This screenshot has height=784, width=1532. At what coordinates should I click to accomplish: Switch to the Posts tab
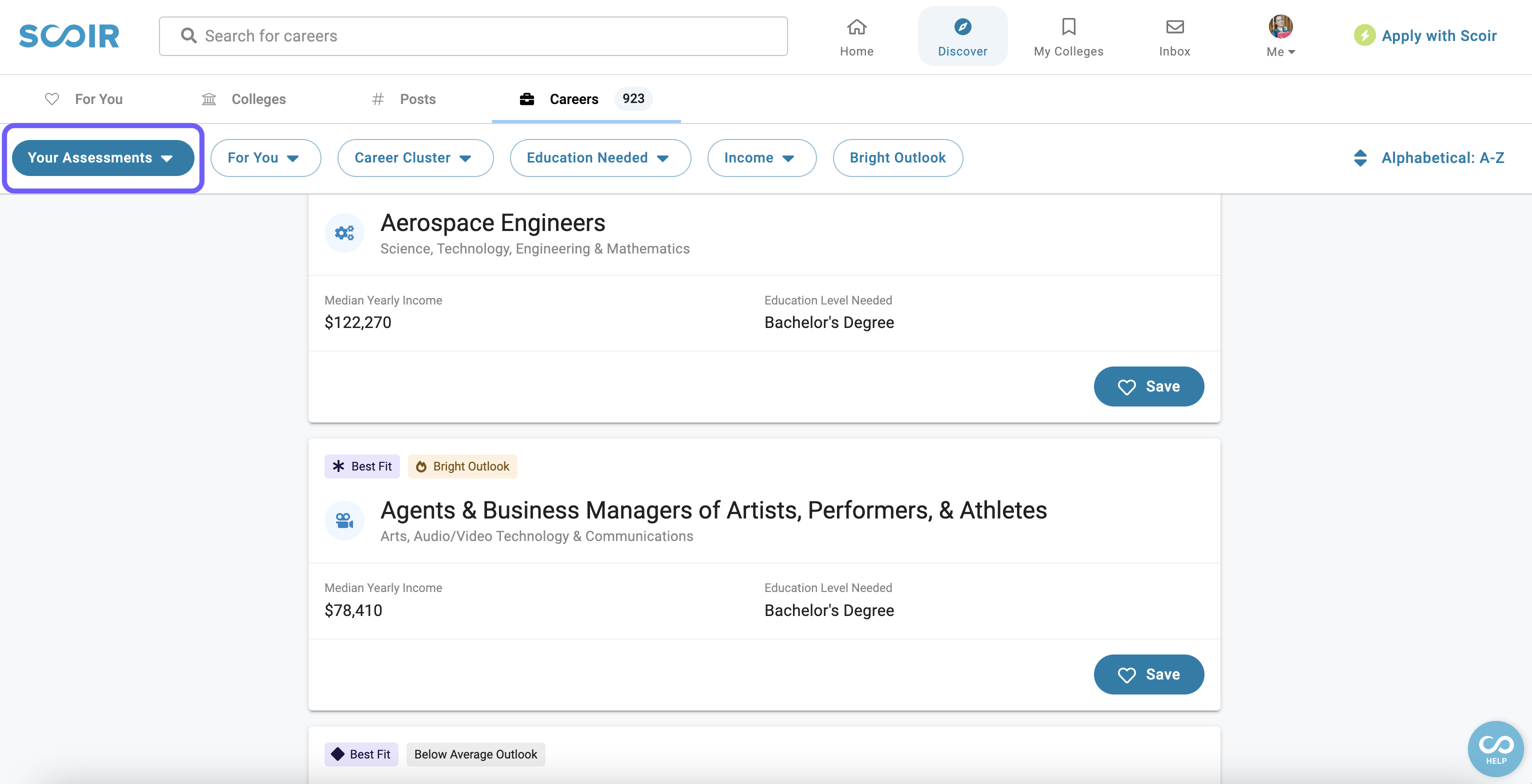click(404, 98)
